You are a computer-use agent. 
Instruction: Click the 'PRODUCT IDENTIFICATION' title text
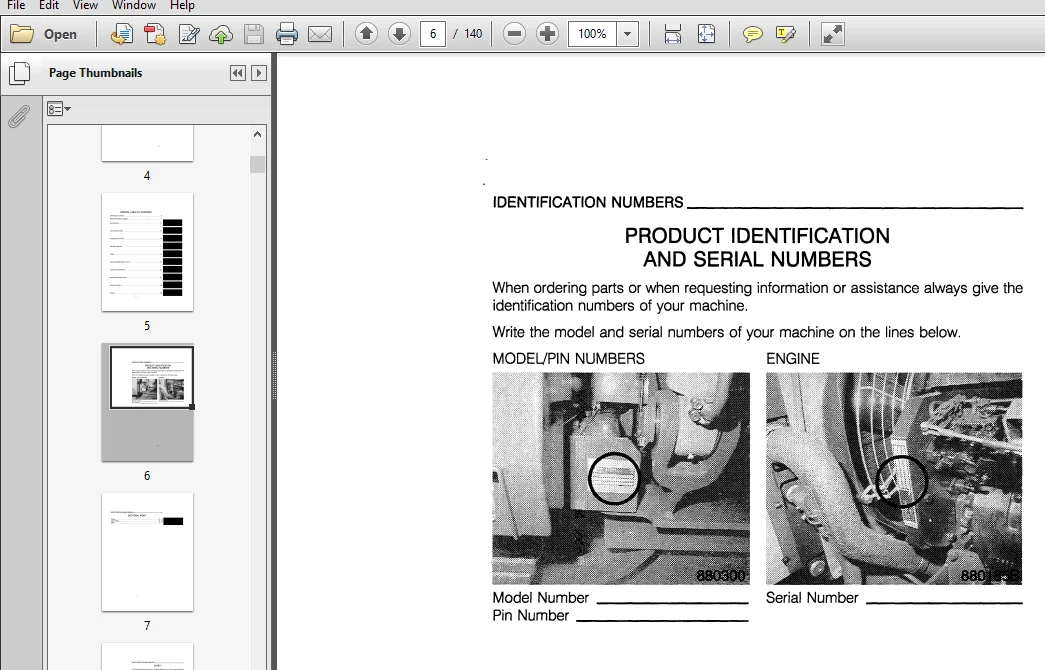(757, 236)
